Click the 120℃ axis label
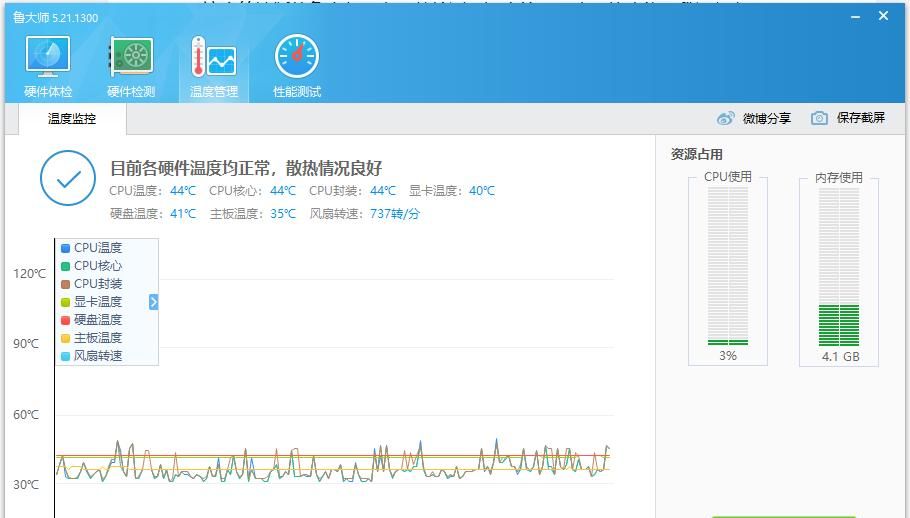Viewport: 910px width, 518px height. coord(30,274)
